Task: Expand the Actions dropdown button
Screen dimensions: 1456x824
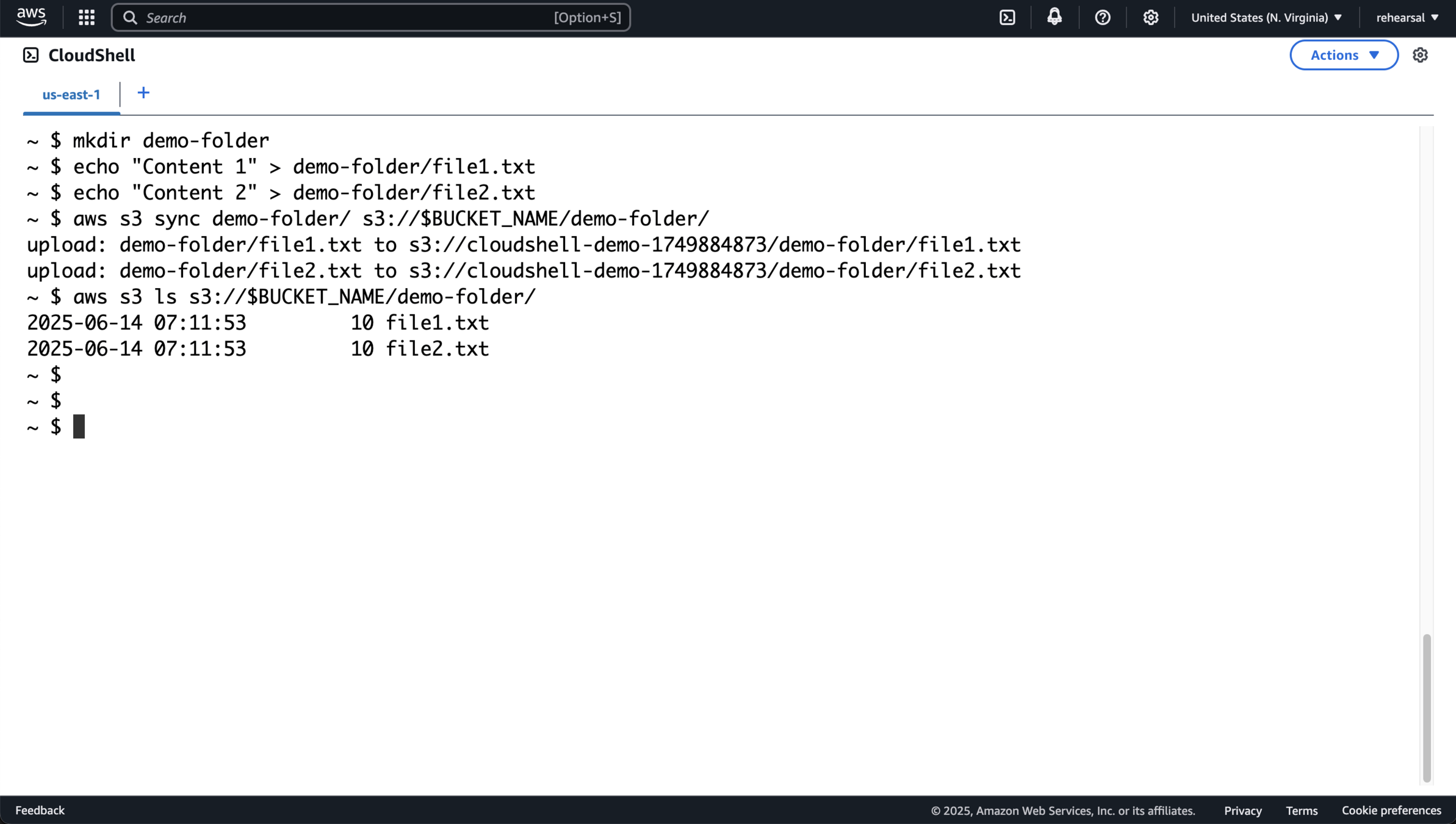Action: 1344,55
